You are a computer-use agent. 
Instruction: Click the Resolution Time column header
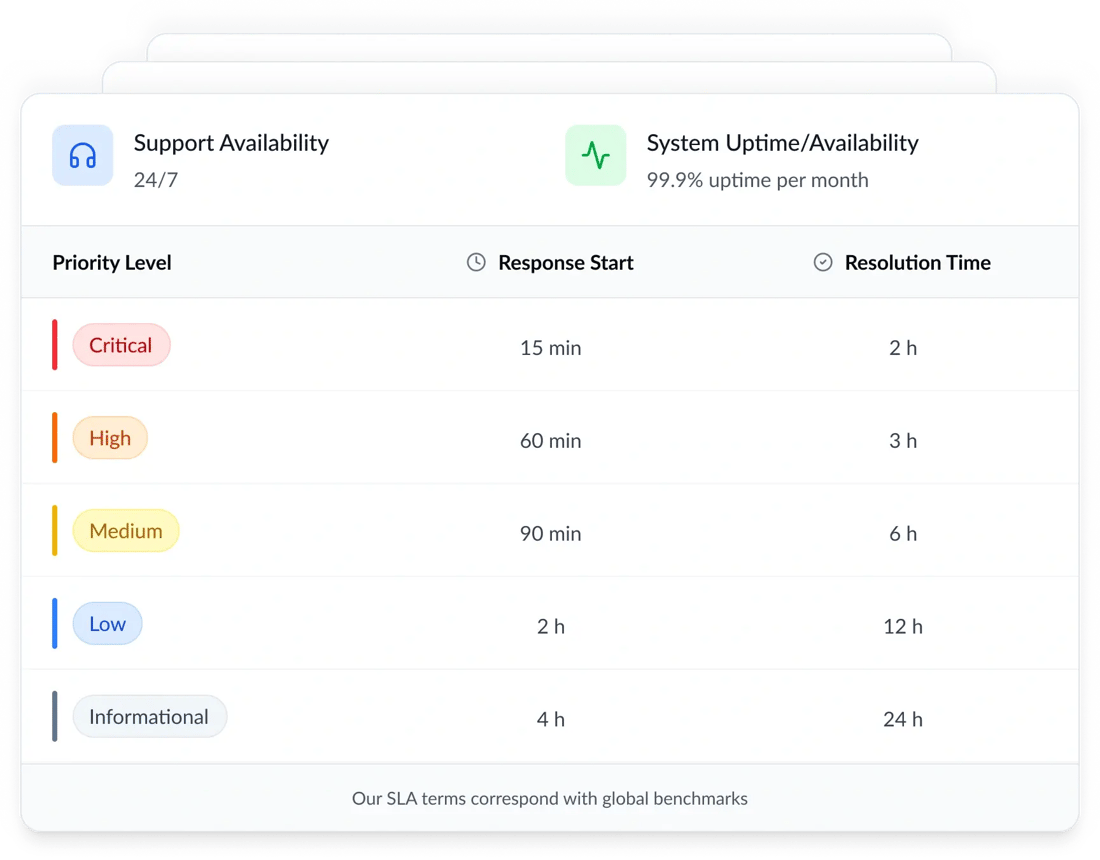tap(917, 263)
